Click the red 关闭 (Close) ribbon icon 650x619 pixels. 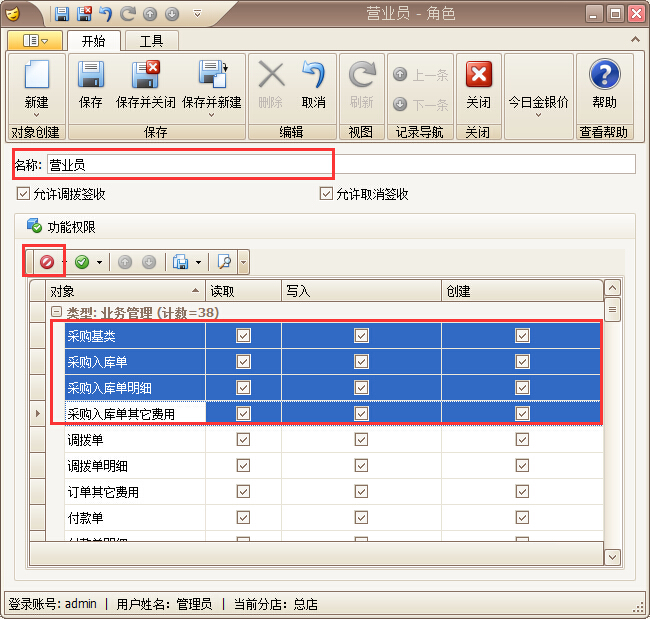(x=479, y=77)
